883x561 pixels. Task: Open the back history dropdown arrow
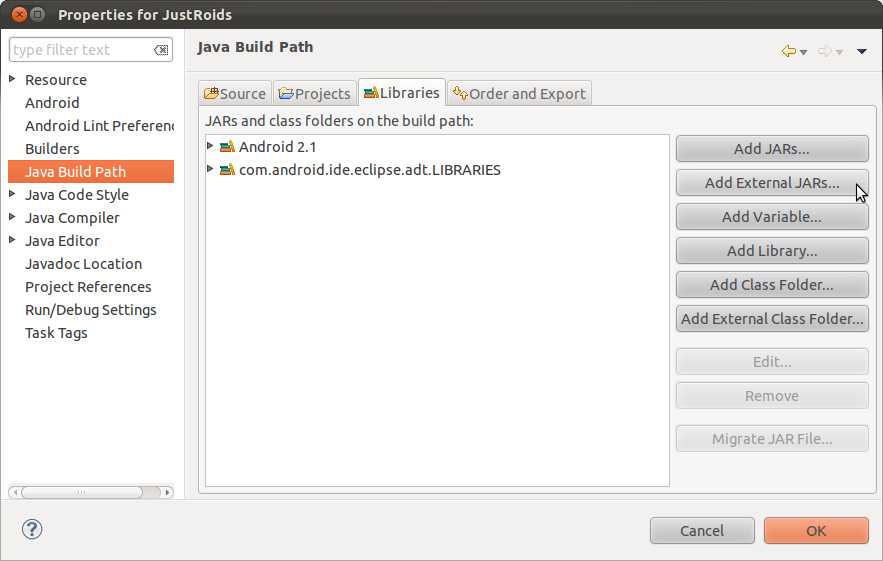click(804, 52)
